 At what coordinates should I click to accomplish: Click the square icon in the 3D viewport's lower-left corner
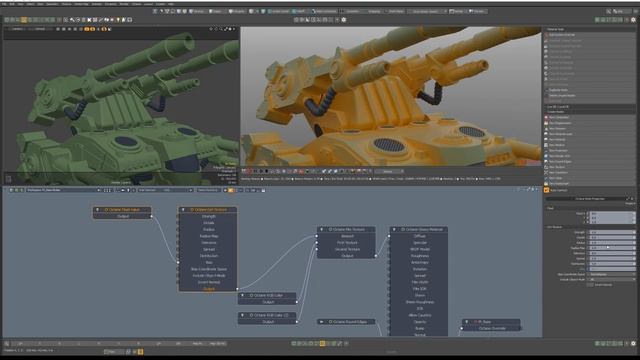9,178
